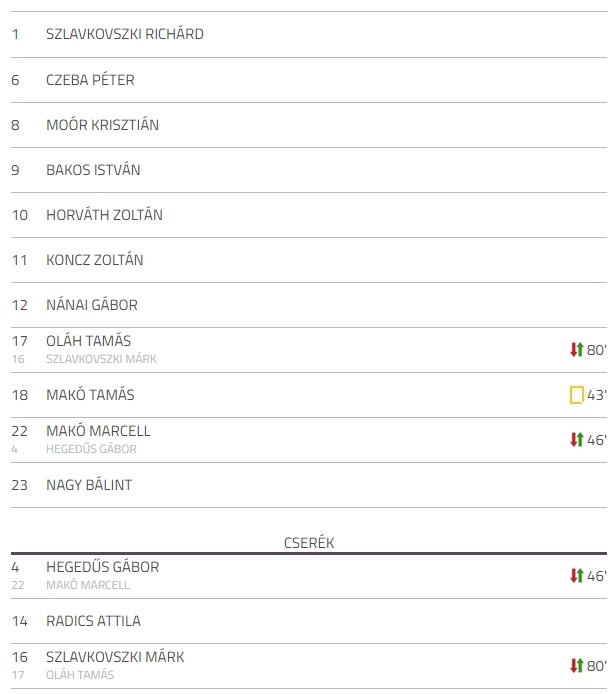
Task: Click grey Oláh Tamás under Szlavkovszki Márk
Action: pos(80,675)
